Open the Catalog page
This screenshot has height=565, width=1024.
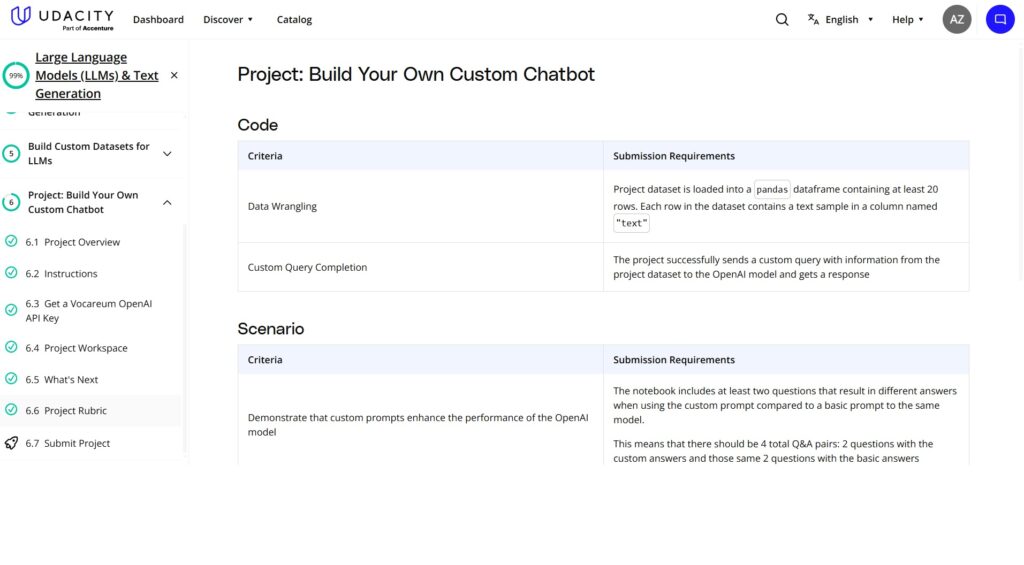294,20
